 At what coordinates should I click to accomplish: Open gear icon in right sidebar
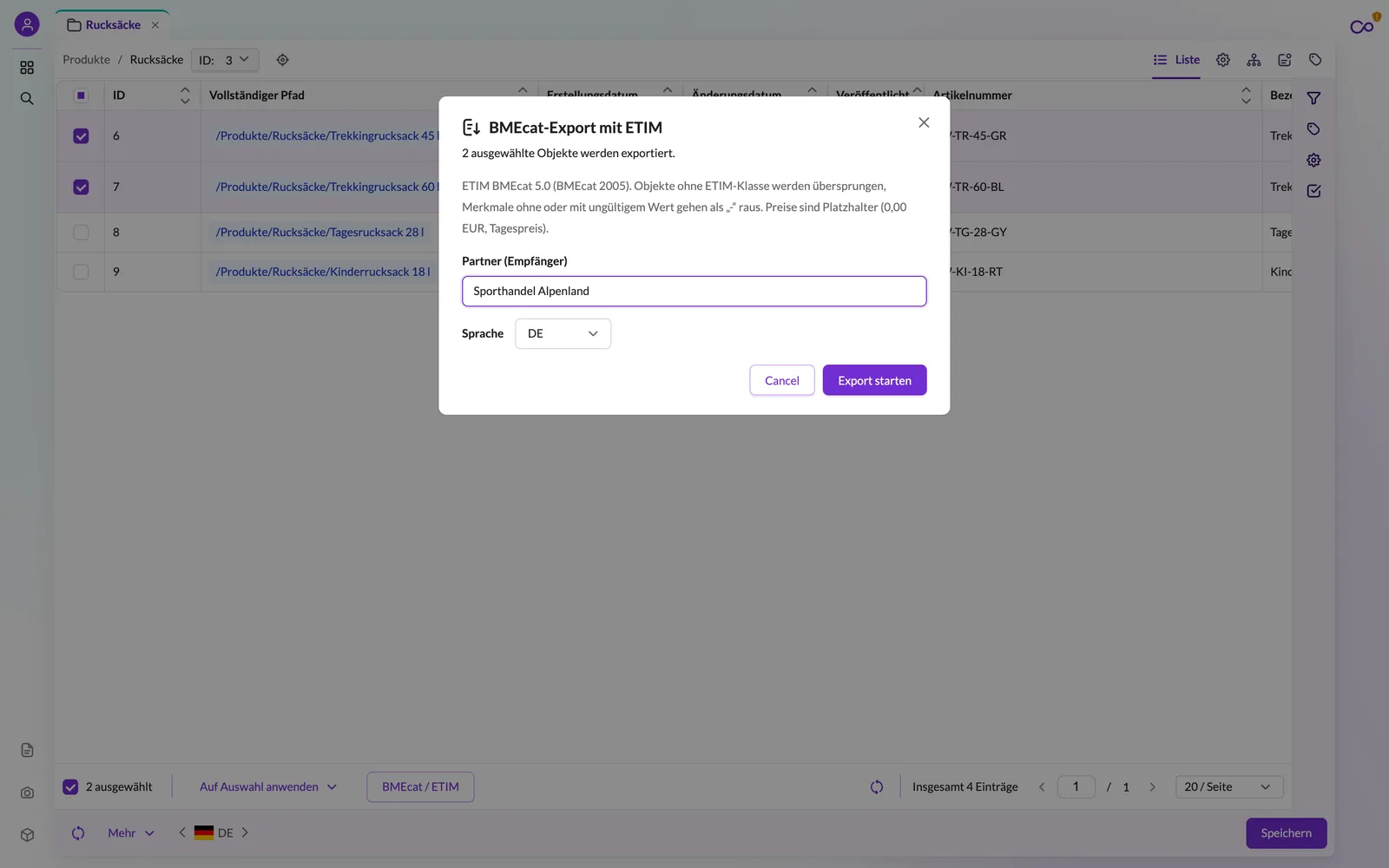click(x=1313, y=161)
